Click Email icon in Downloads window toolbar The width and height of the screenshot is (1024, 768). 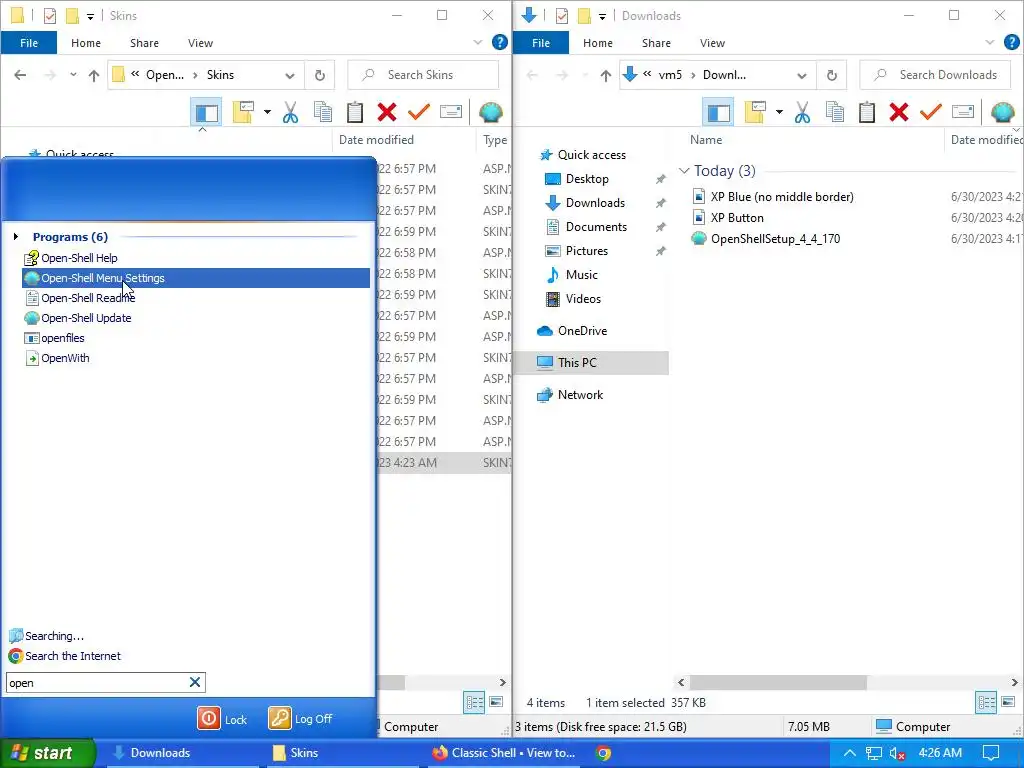coord(963,112)
